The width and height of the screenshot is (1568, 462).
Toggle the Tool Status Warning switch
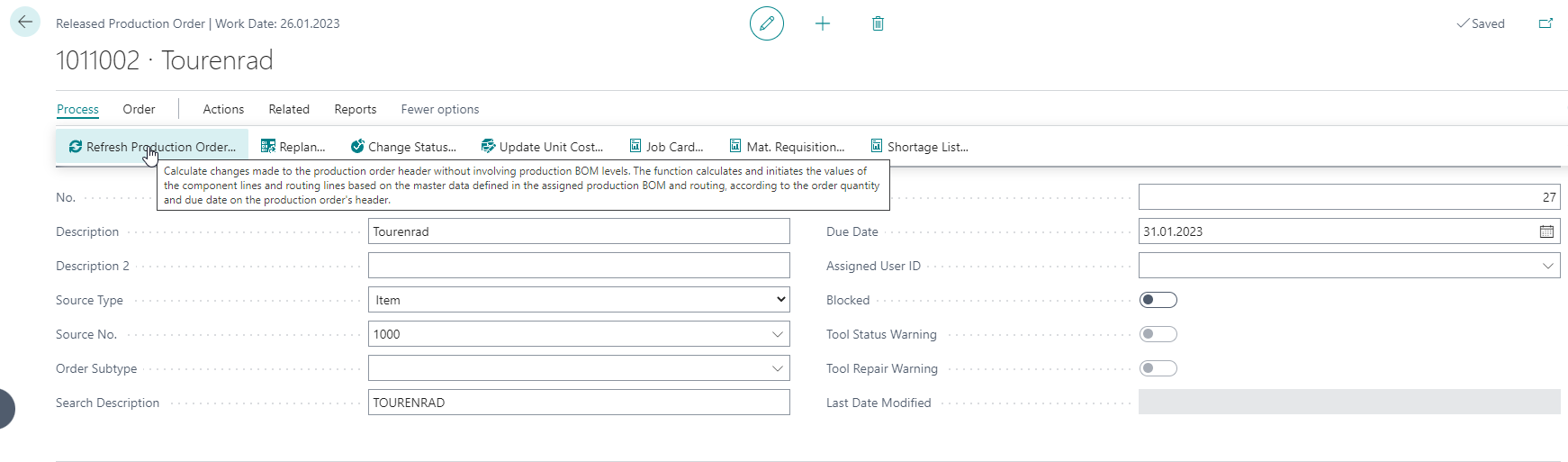point(1158,334)
